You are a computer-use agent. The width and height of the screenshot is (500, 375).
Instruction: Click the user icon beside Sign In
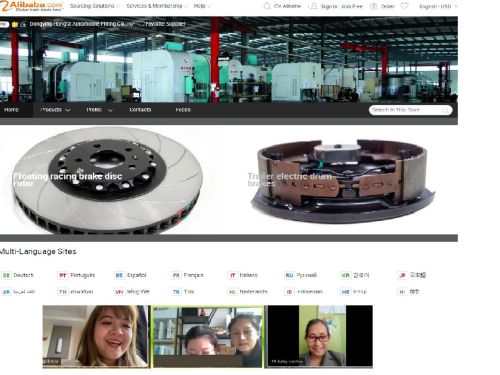click(x=314, y=6)
